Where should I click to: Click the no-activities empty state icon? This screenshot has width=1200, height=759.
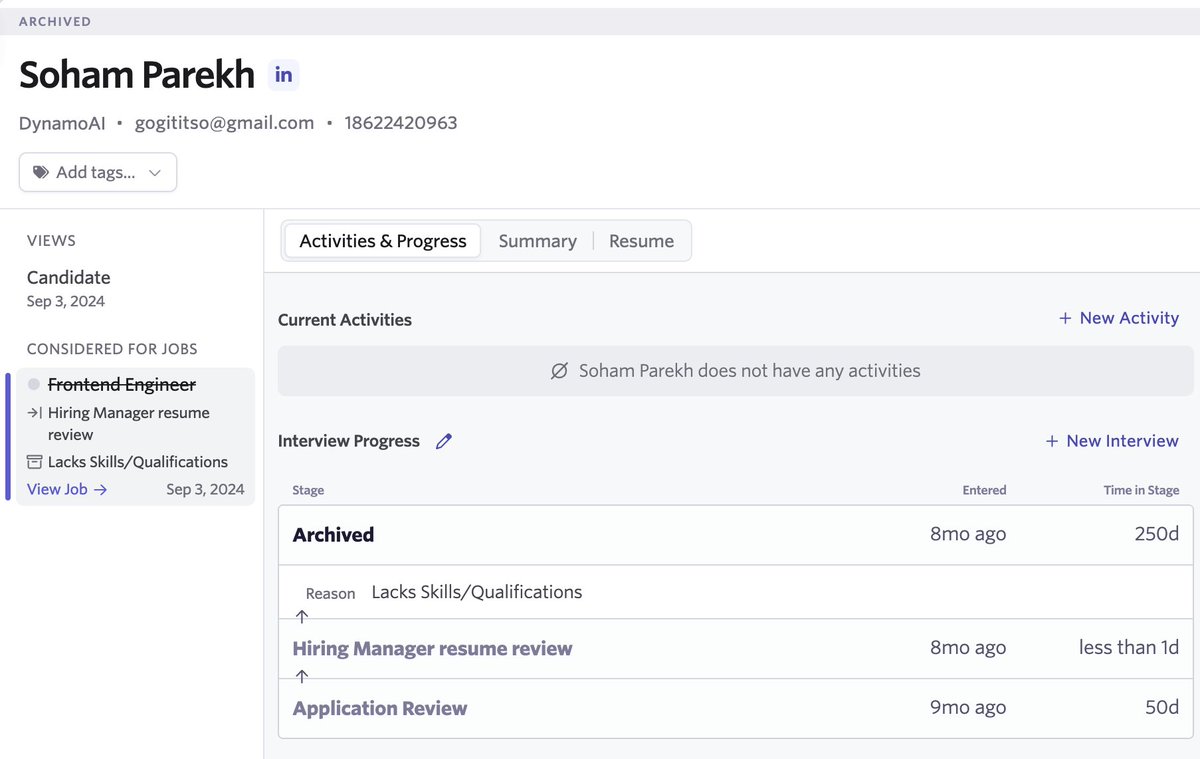pos(559,371)
